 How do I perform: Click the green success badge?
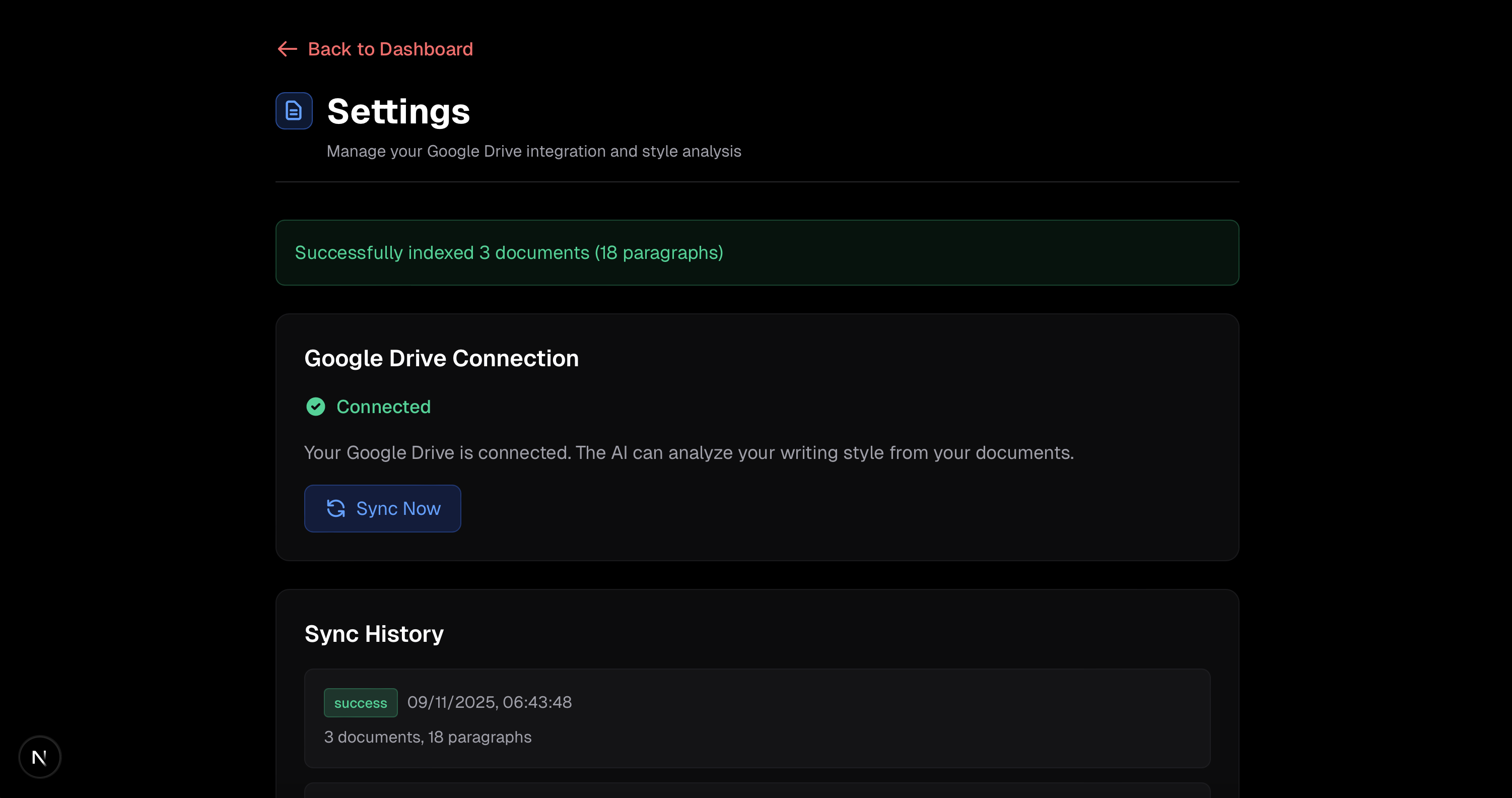[360, 702]
